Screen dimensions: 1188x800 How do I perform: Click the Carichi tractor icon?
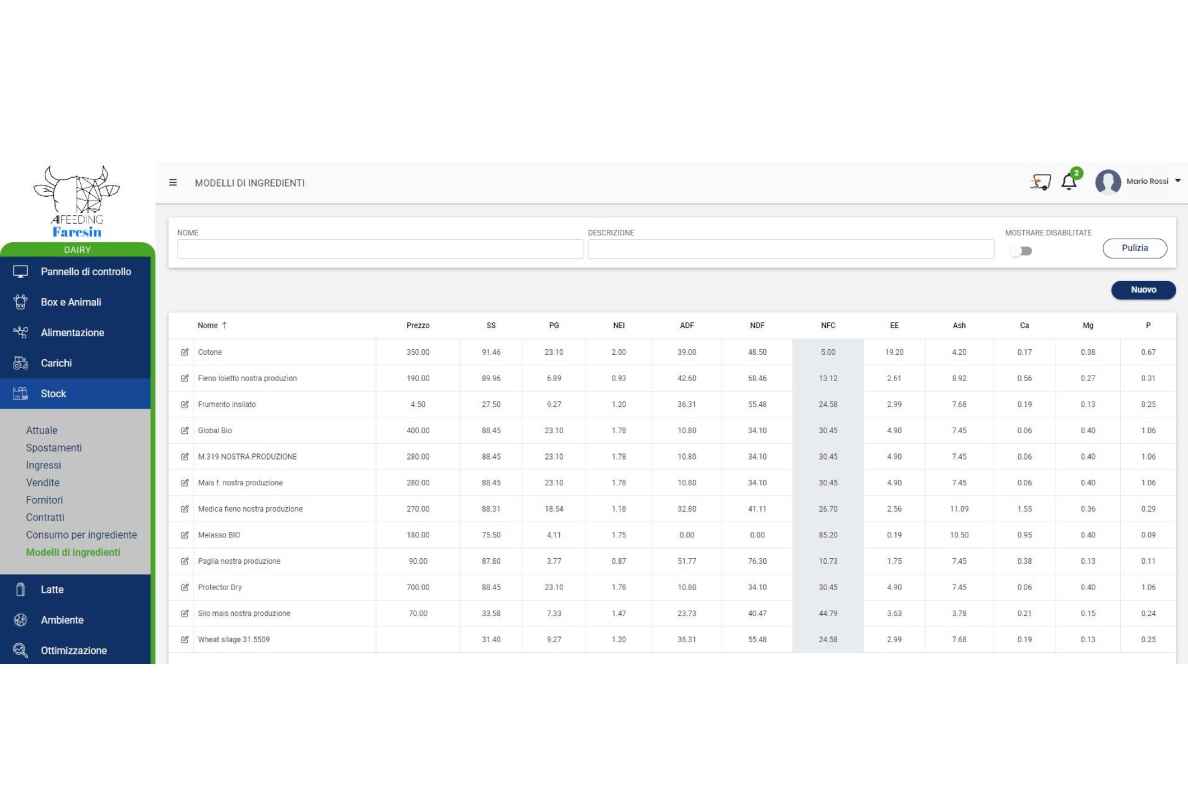point(20,363)
